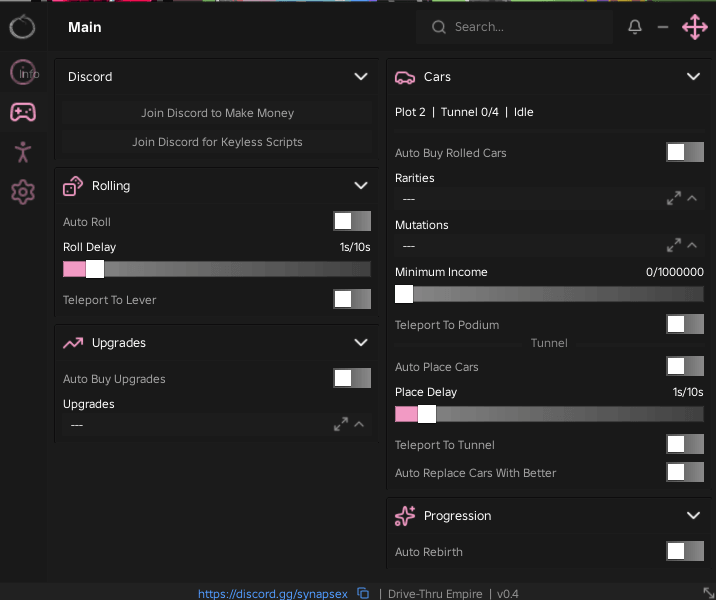
Task: Open the Info sidebar tab
Action: (24, 73)
